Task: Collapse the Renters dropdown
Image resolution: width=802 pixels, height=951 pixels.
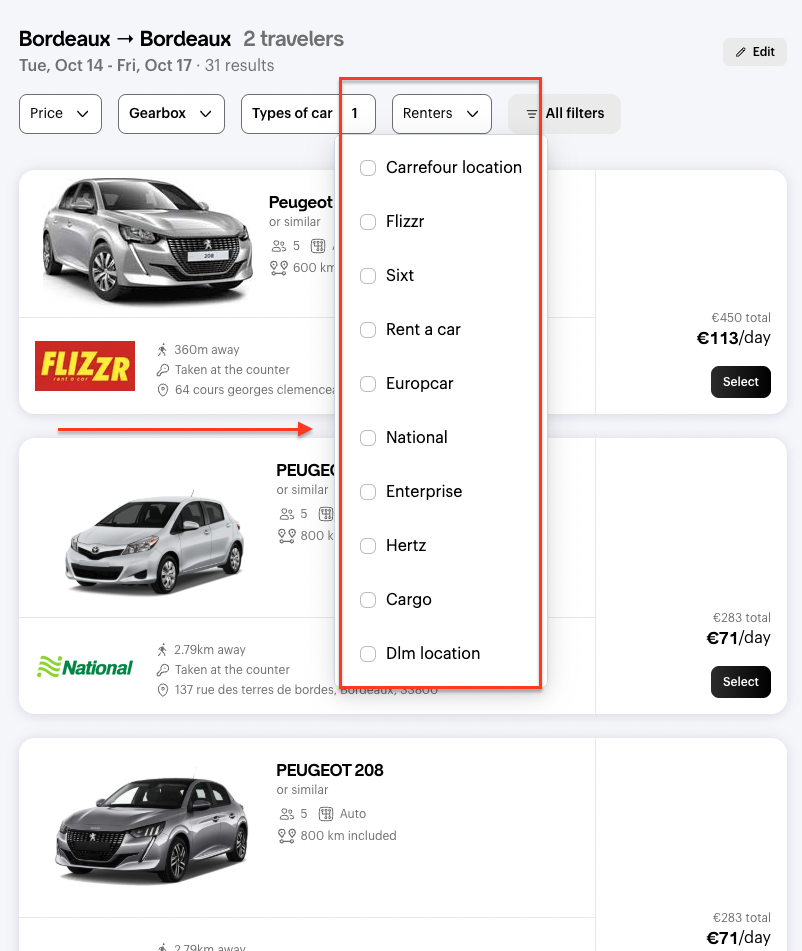Action: click(441, 114)
